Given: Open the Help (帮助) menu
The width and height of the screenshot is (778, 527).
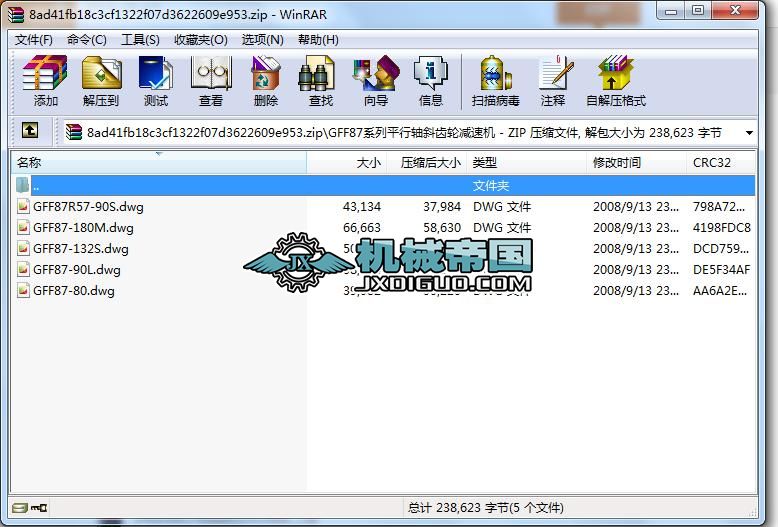Looking at the screenshot, I should point(318,40).
